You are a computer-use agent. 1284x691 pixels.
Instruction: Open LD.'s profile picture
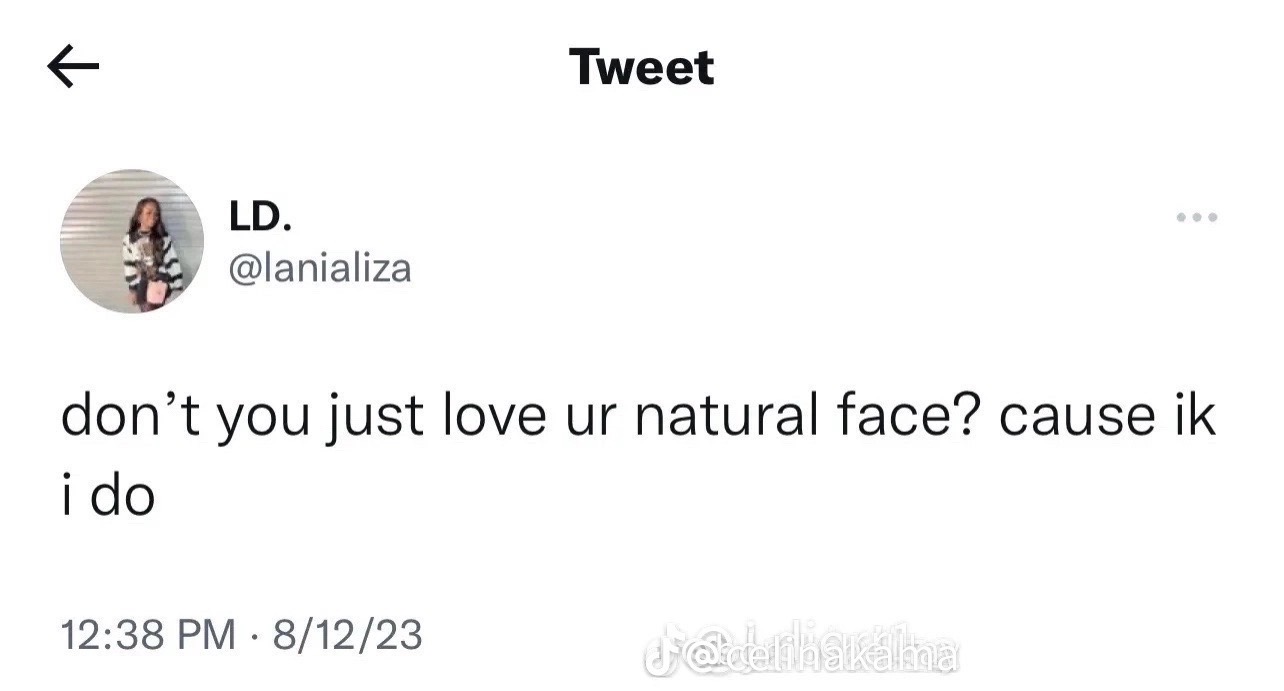point(132,241)
